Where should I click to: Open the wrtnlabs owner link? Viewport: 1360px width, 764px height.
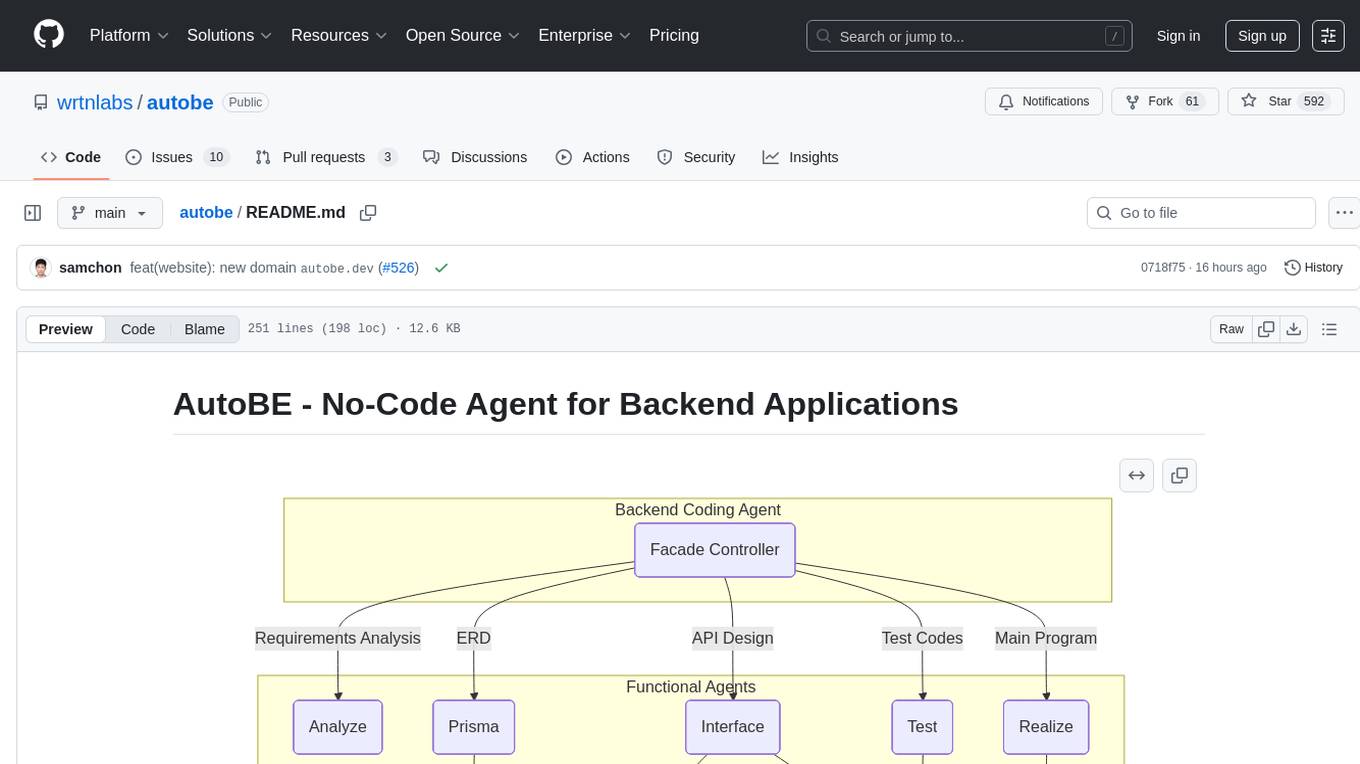click(95, 102)
